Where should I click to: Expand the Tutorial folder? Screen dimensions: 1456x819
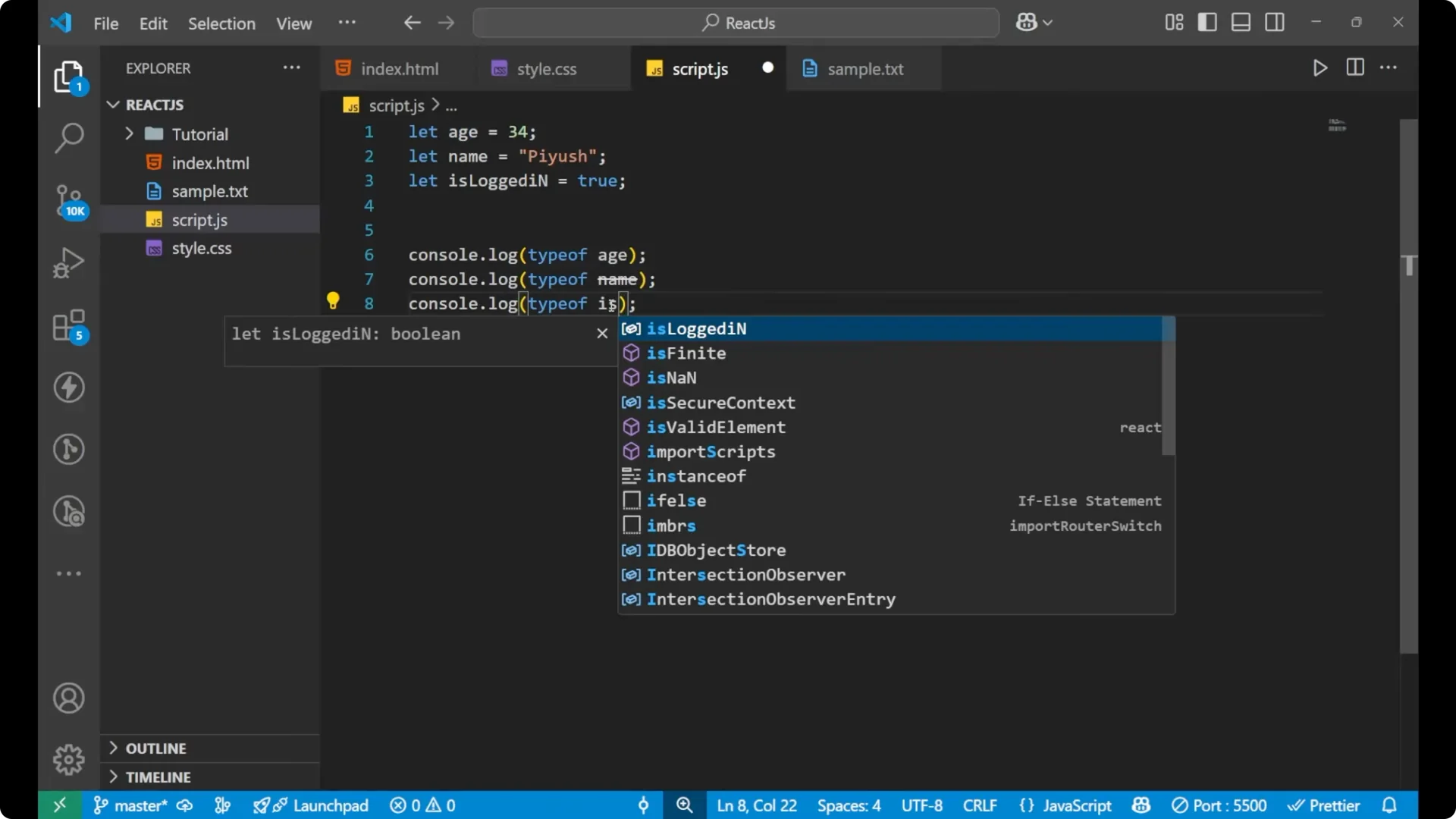point(130,133)
